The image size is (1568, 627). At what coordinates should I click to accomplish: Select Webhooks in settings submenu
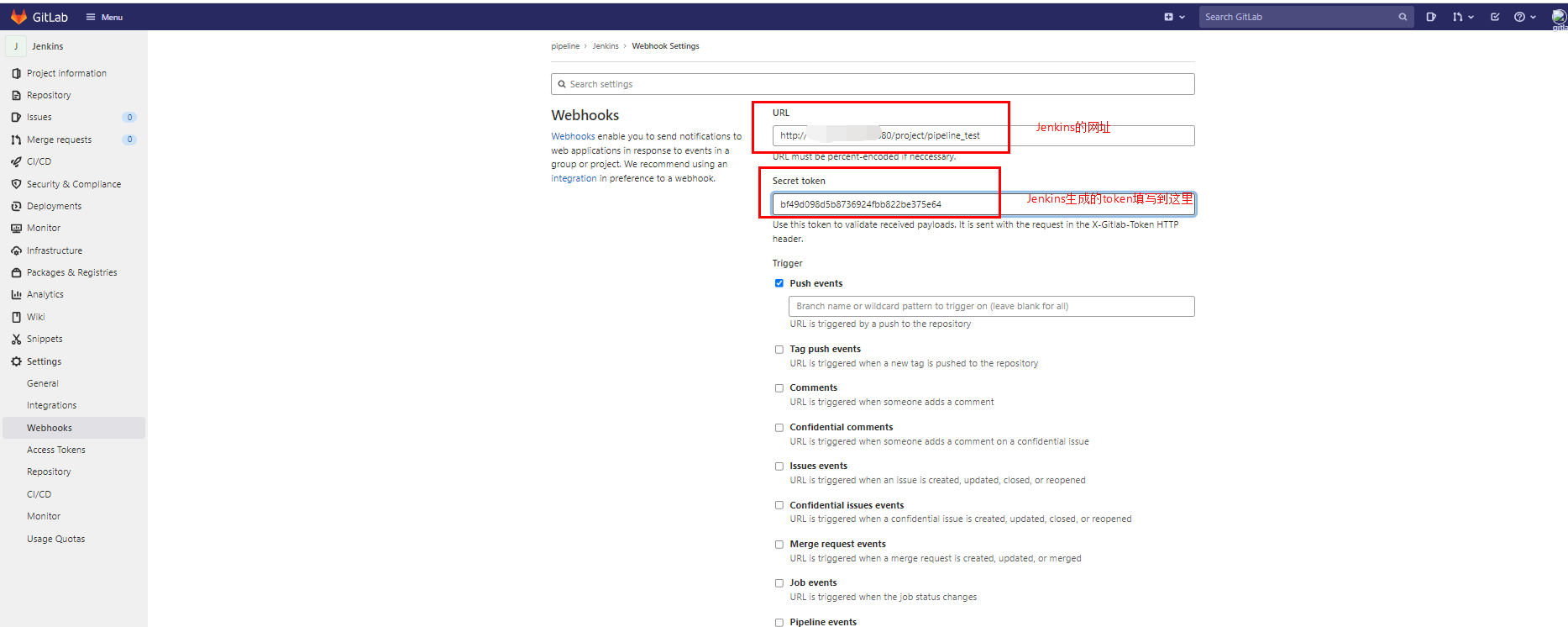73,428
